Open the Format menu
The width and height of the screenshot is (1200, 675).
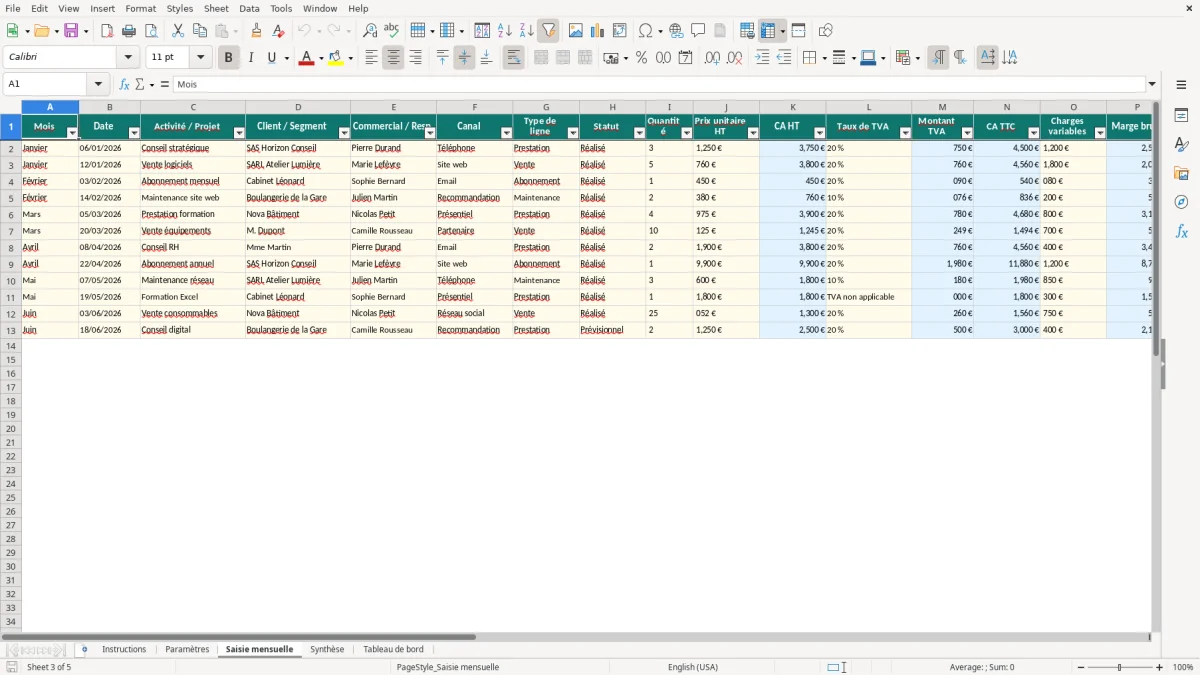(x=141, y=8)
